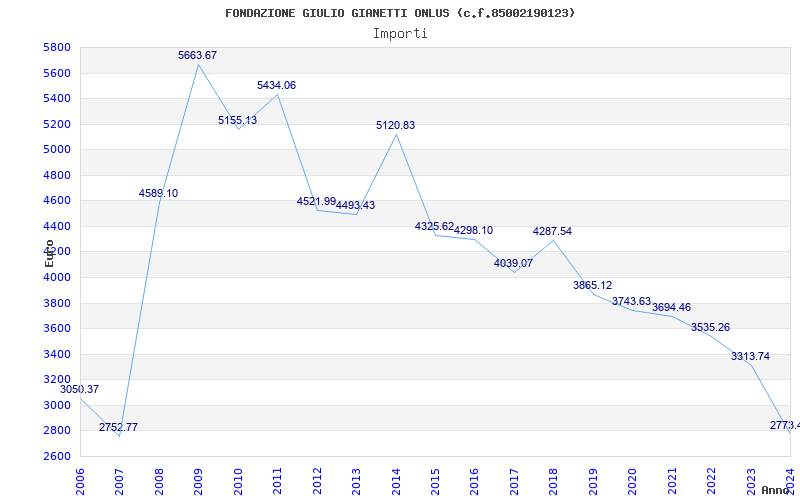Click the 2014 year axis label
Image resolution: width=800 pixels, height=500 pixels.
click(x=396, y=482)
